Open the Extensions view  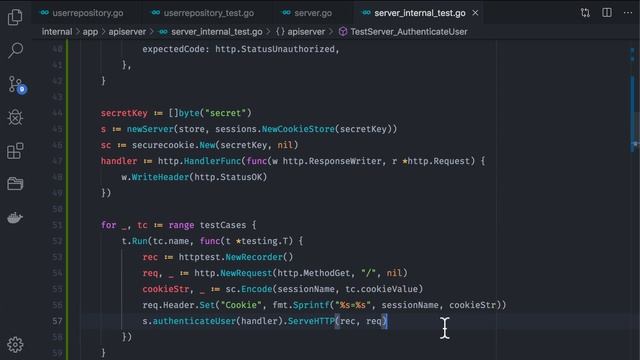pos(15,151)
